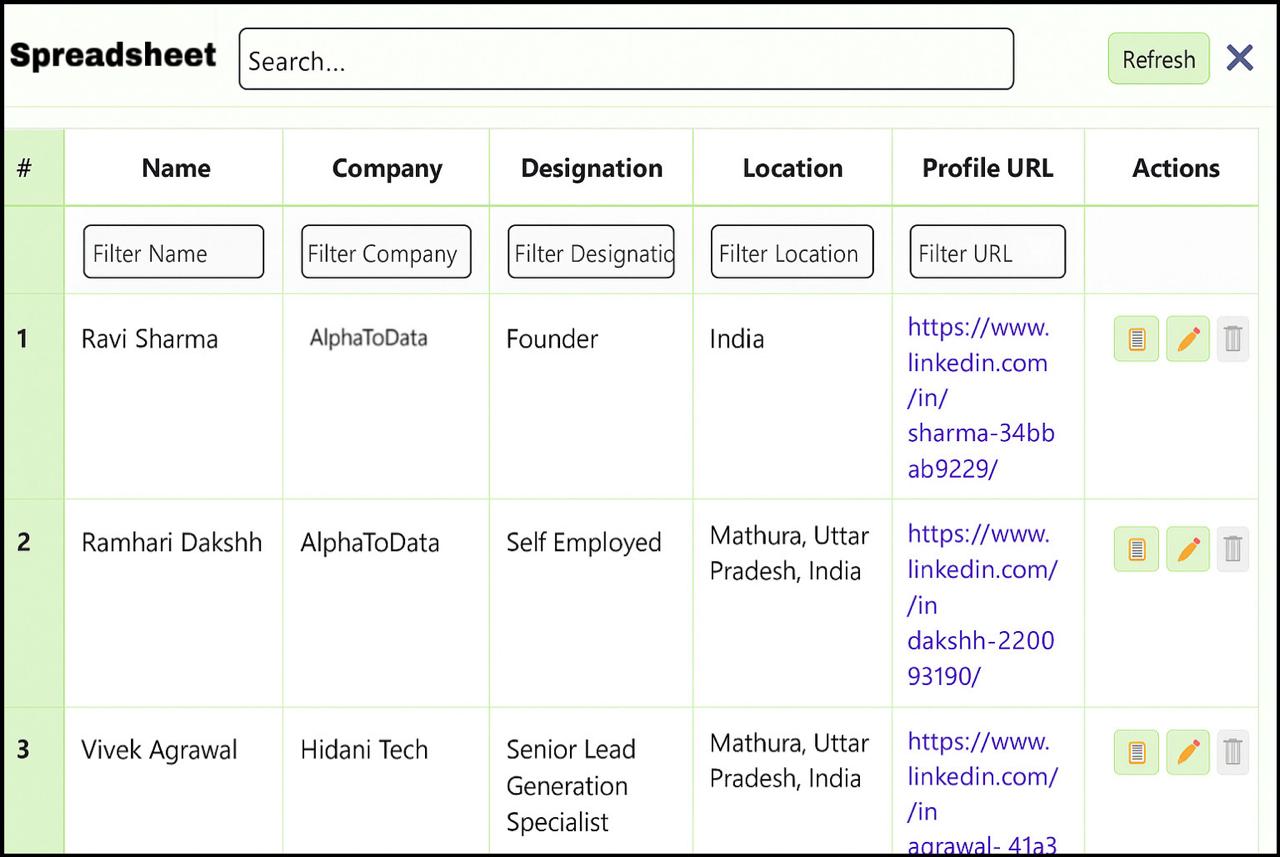Viewport: 1280px width, 857px height.
Task: Copy the Vivek Agrawal row
Action: (x=1136, y=752)
